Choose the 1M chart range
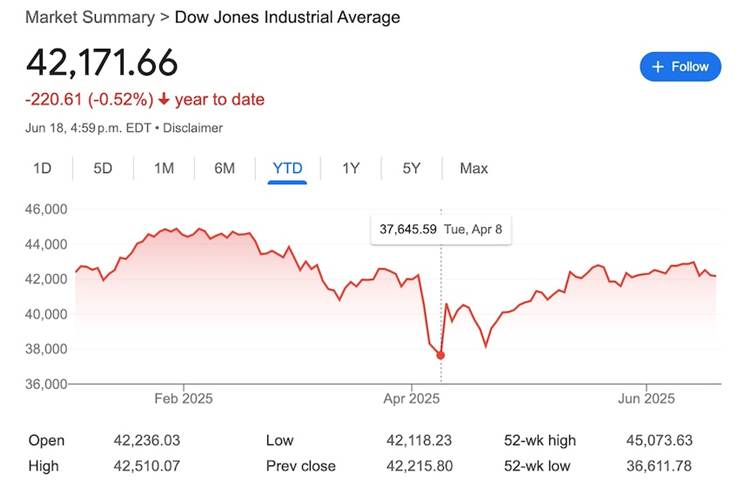 [x=164, y=168]
